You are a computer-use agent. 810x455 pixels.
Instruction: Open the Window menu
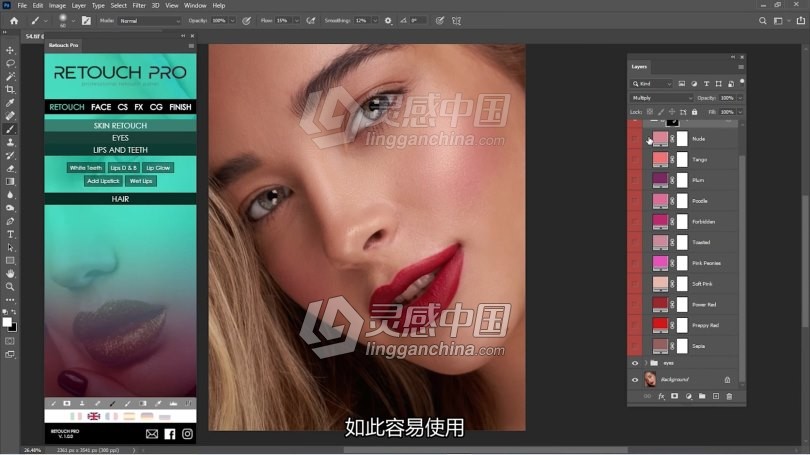point(195,6)
